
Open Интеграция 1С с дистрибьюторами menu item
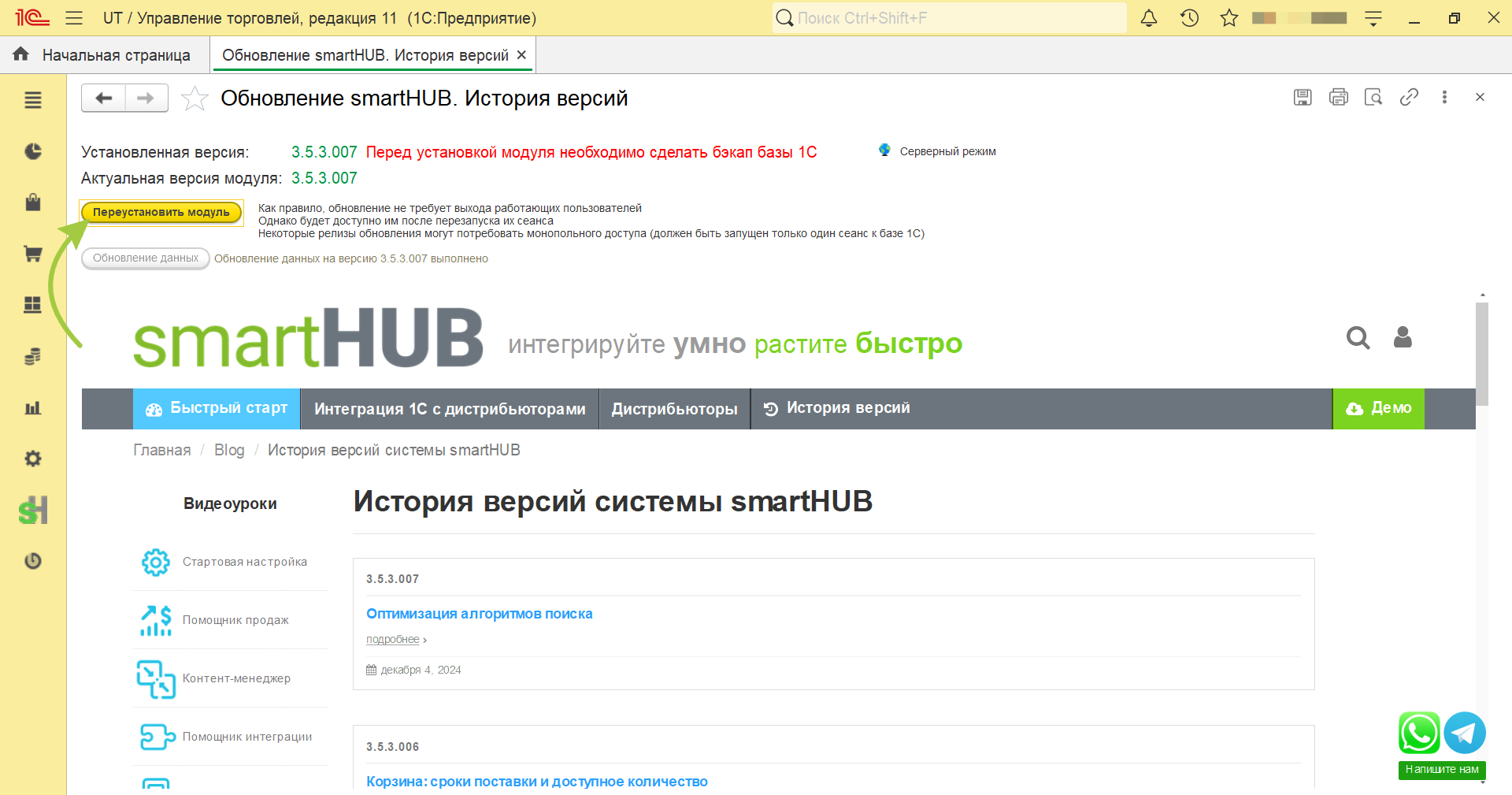click(450, 409)
